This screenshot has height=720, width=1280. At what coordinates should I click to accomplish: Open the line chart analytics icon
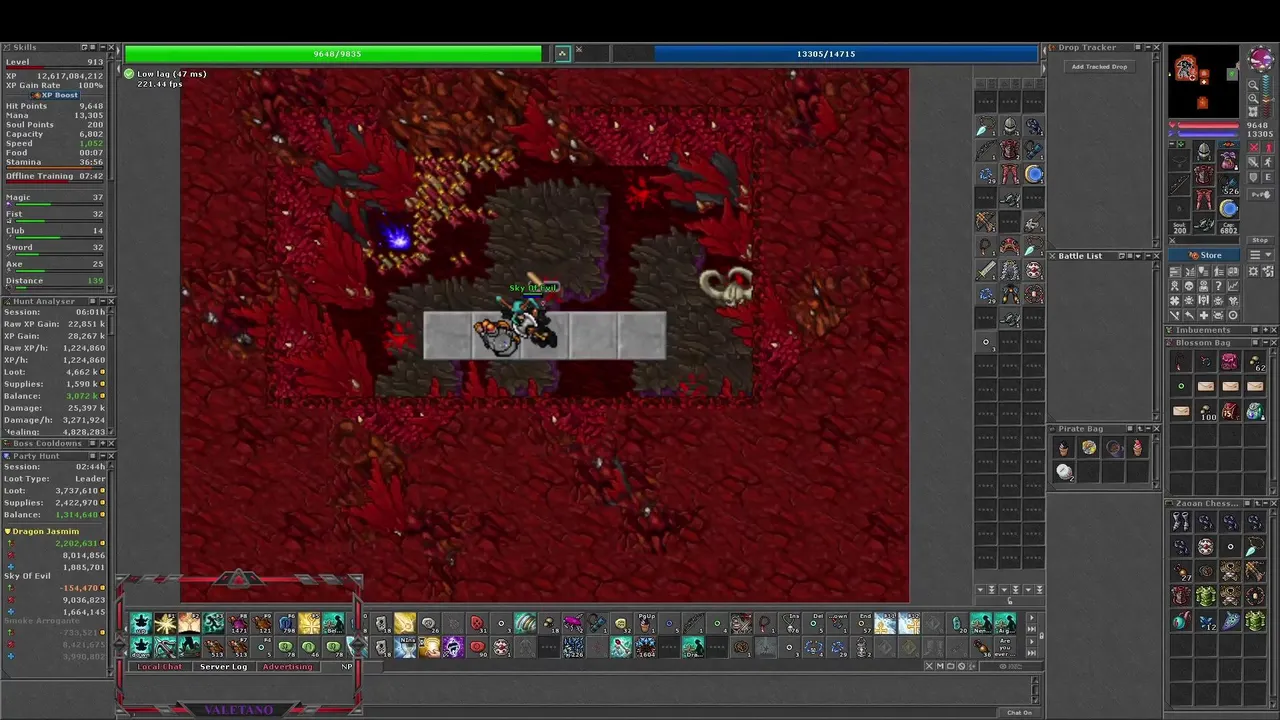pos(1233,286)
